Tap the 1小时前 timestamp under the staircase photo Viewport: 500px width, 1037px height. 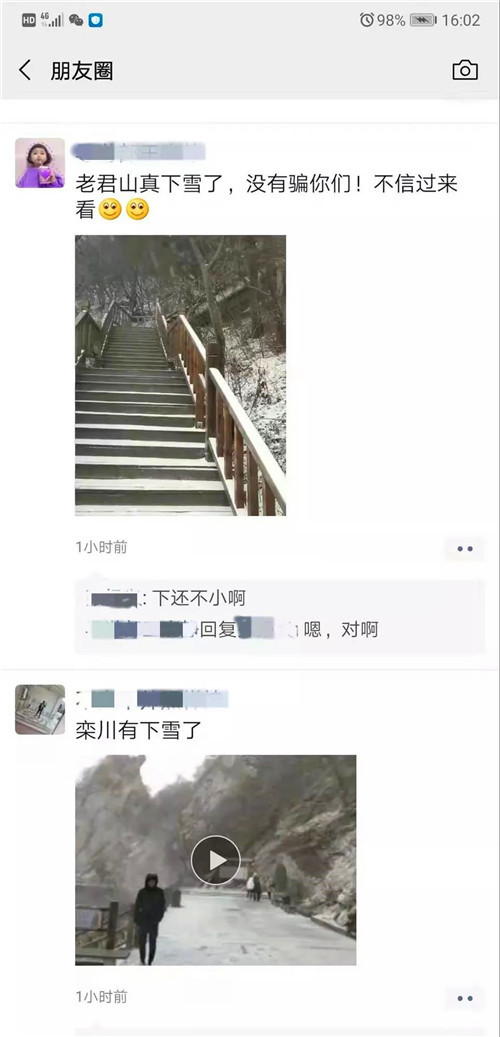pyautogui.click(x=101, y=547)
